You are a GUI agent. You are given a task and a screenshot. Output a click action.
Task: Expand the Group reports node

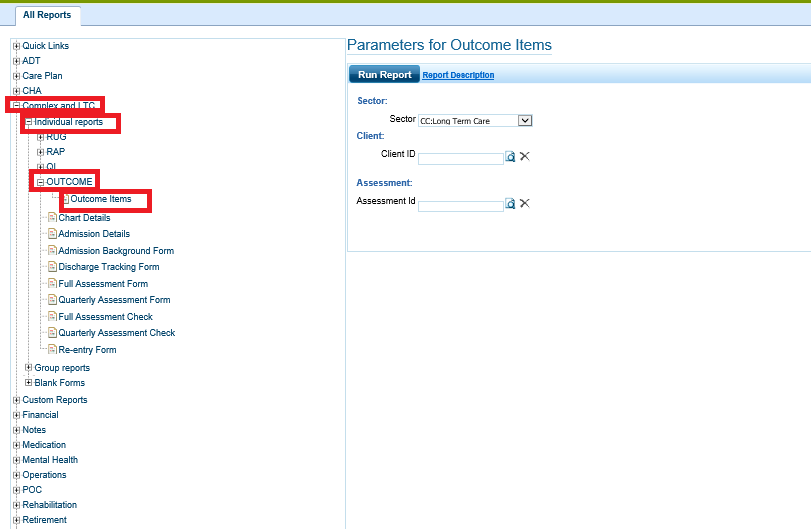28,368
